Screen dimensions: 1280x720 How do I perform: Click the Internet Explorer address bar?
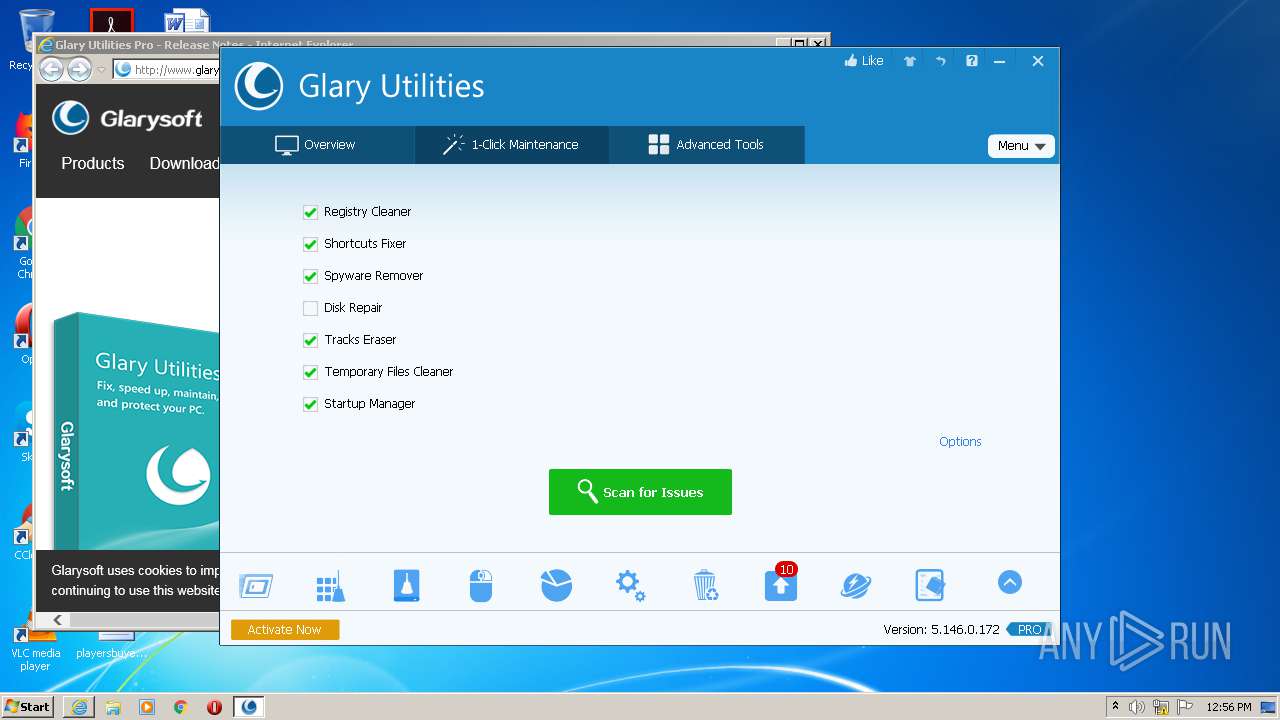click(x=166, y=69)
